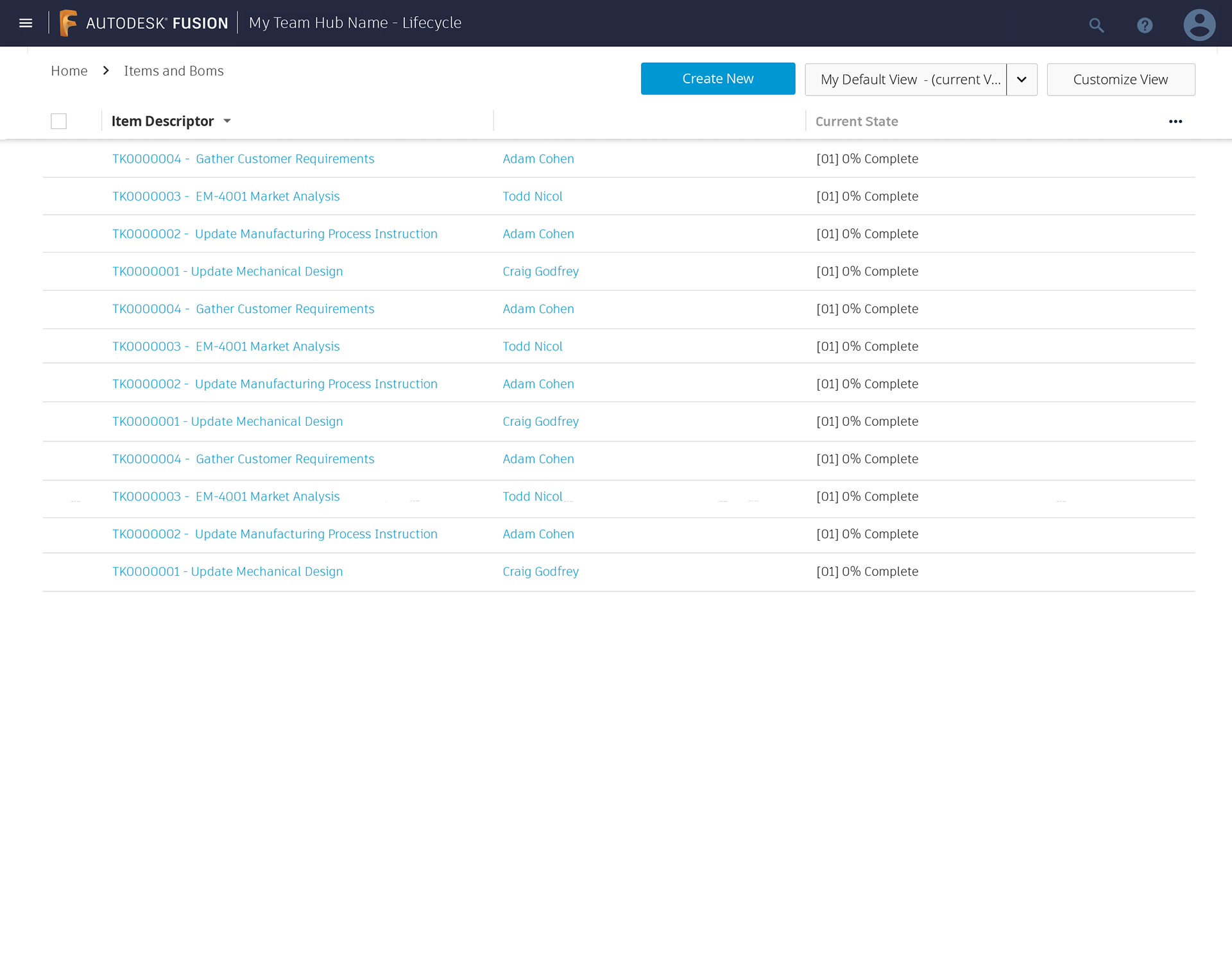Image resolution: width=1232 pixels, height=962 pixels.
Task: Toggle the select-all checkbox in header
Action: 58,121
